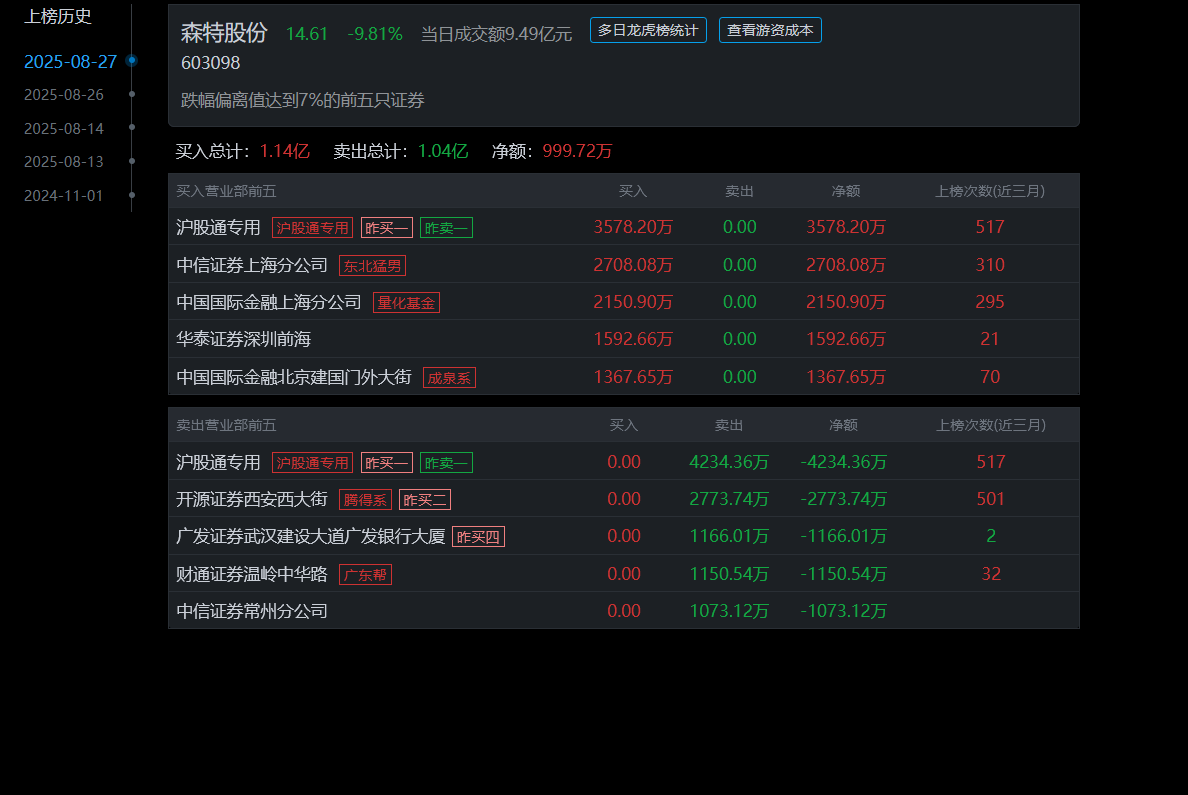The image size is (1188, 795).
Task: Click net value -2773.74万
Action: [843, 499]
